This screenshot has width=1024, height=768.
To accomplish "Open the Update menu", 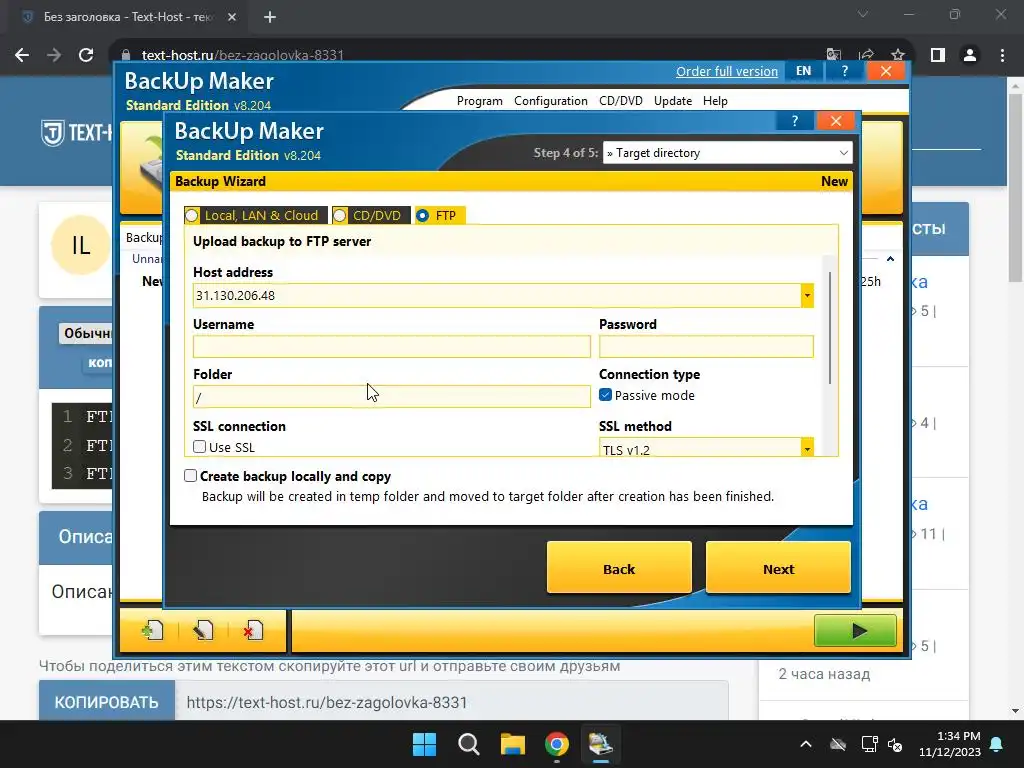I will pos(673,101).
